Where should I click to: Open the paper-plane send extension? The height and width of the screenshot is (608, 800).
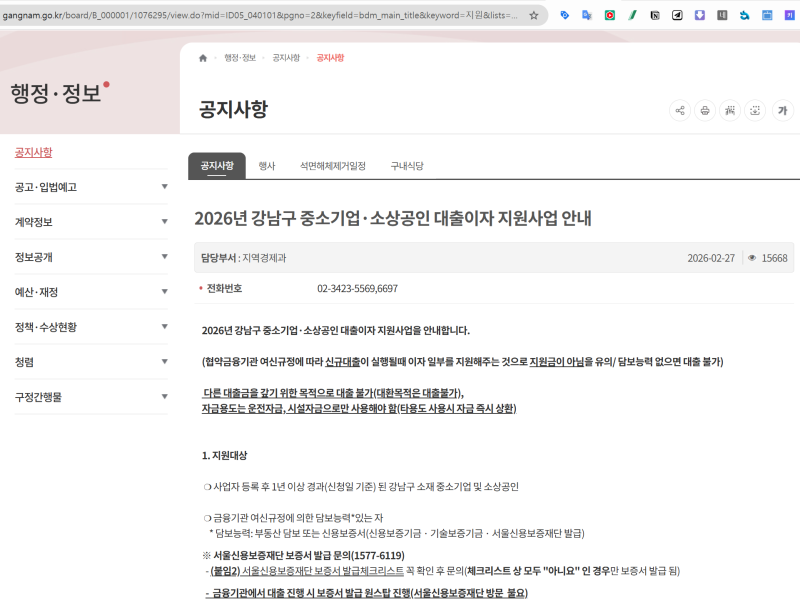tap(677, 15)
